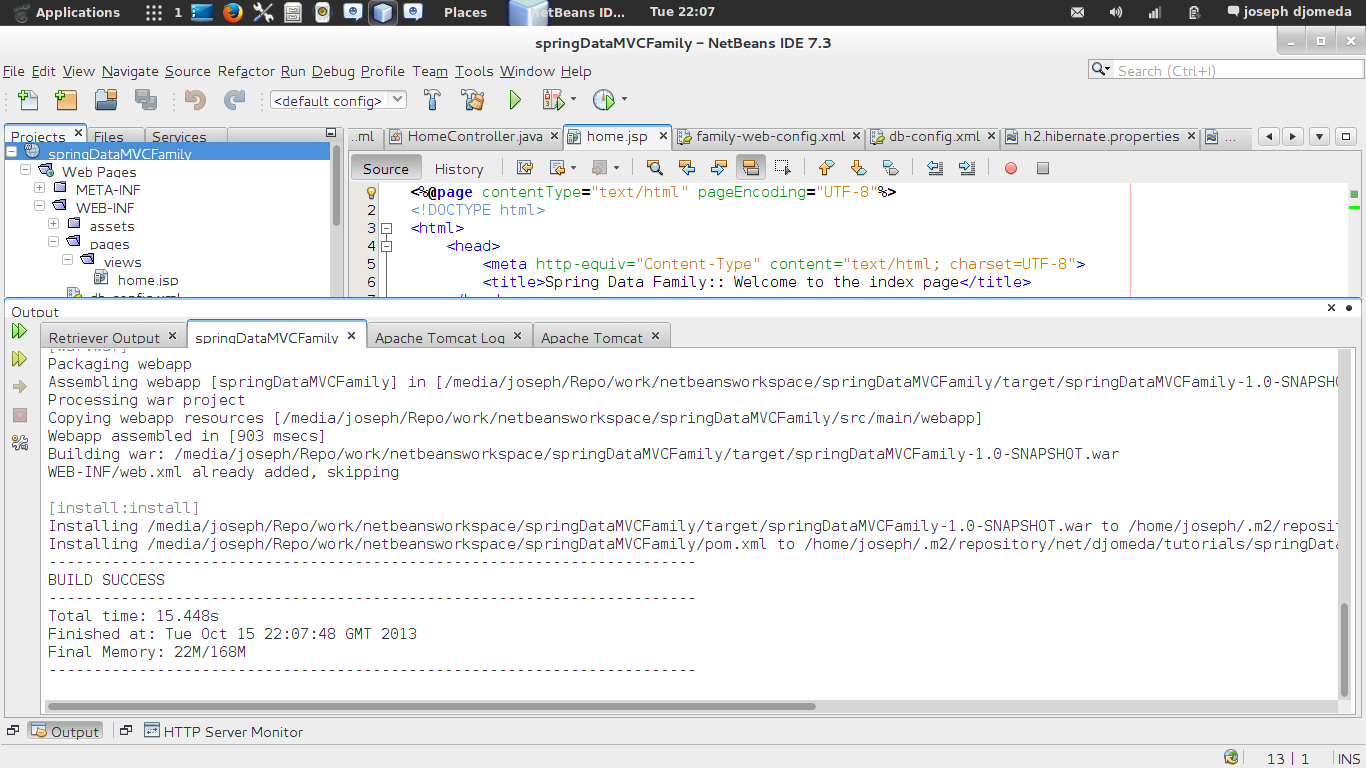Show opened documents list dropdown arrow
This screenshot has height=768, width=1366.
click(x=1319, y=137)
